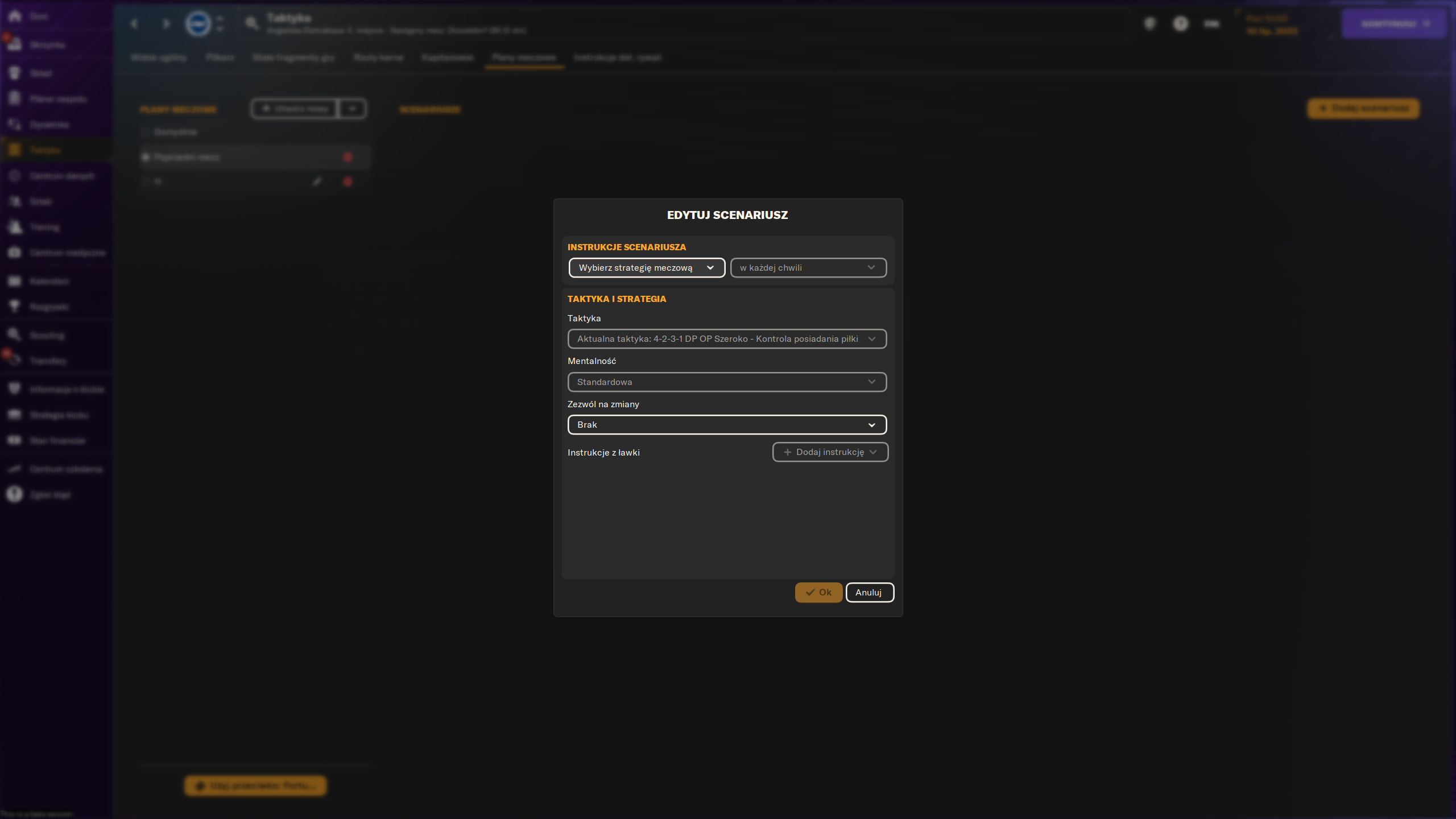
Task: Click team switcher arrows beside club badge
Action: click(x=220, y=24)
